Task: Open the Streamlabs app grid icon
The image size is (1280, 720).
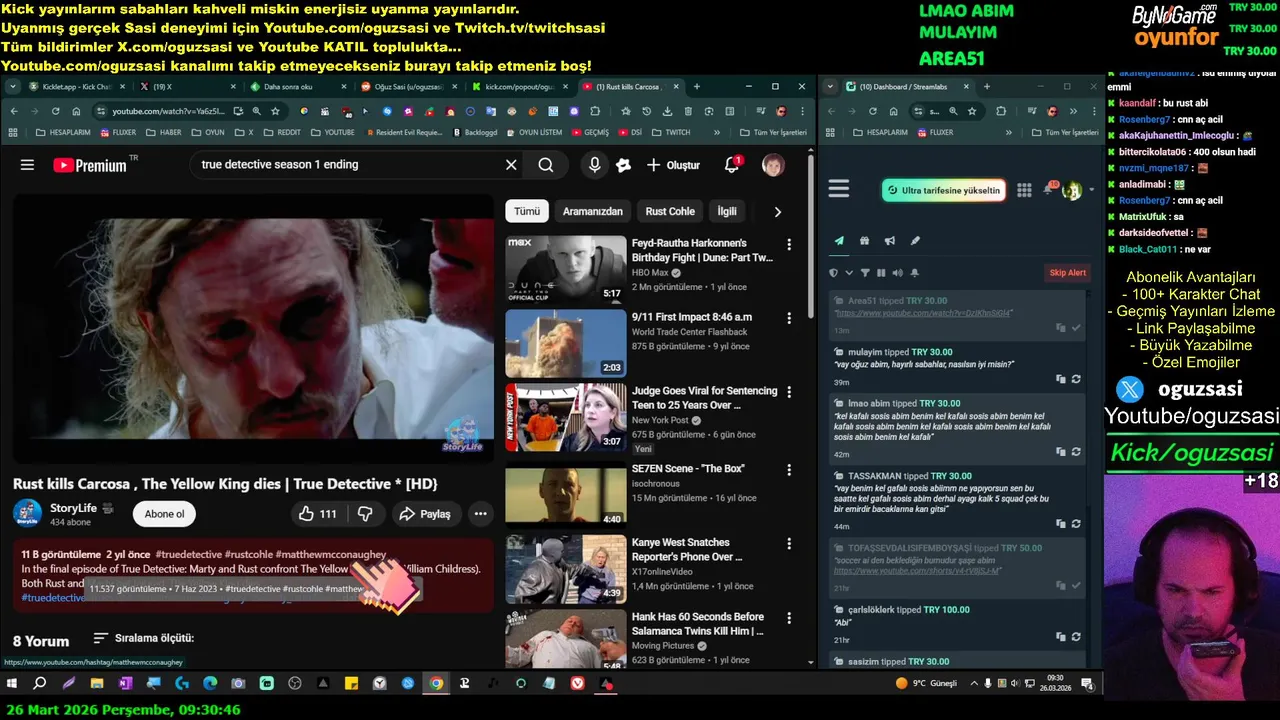Action: 1024,190
